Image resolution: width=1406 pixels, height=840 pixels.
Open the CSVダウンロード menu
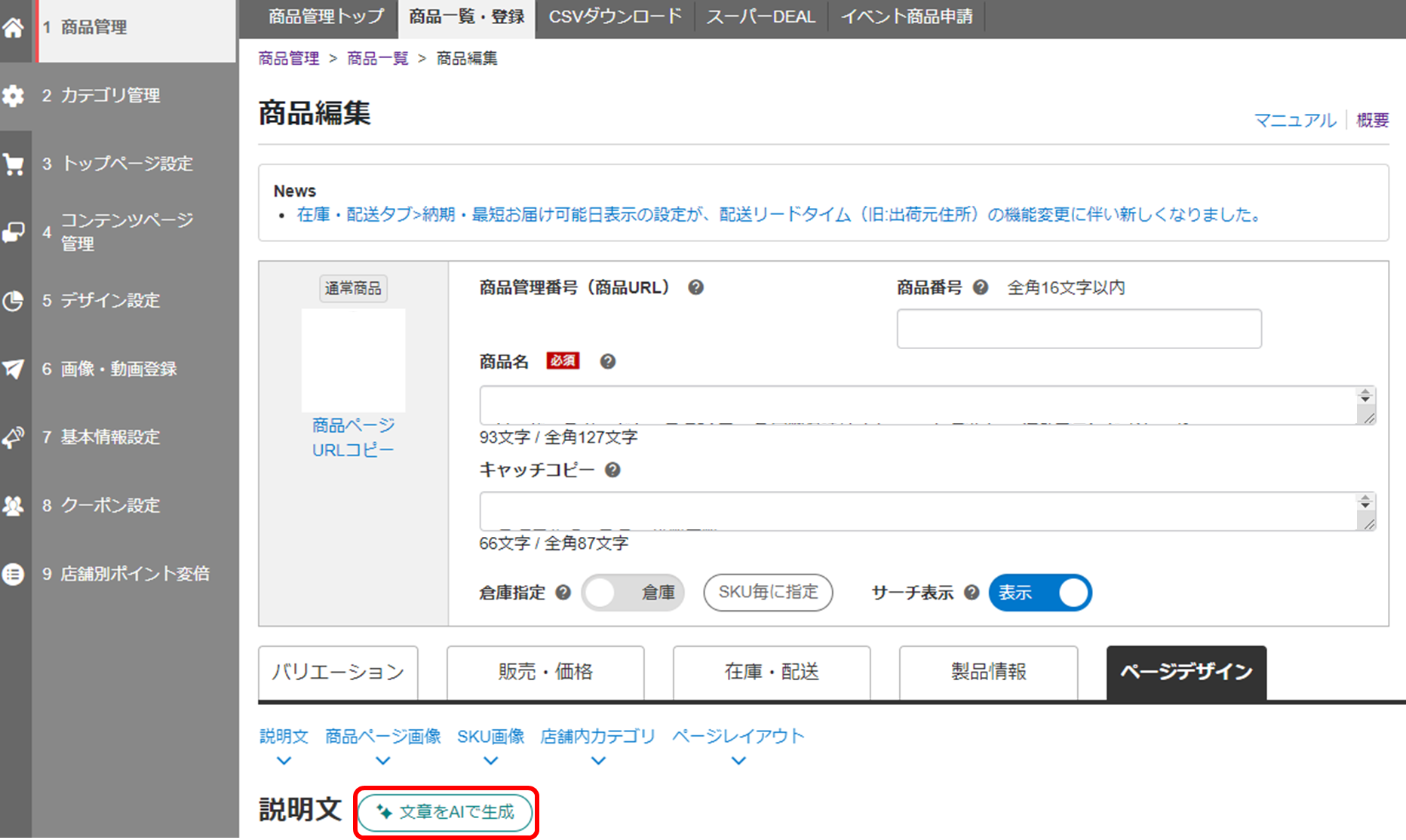614,17
